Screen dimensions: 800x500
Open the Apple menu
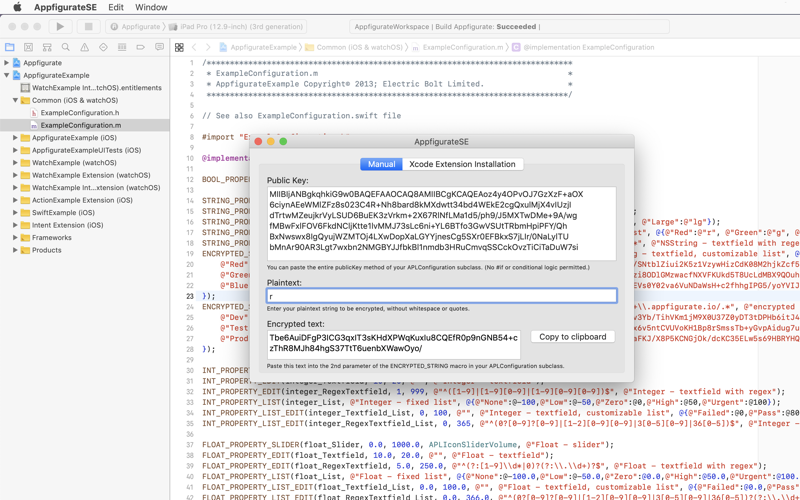(x=17, y=7)
